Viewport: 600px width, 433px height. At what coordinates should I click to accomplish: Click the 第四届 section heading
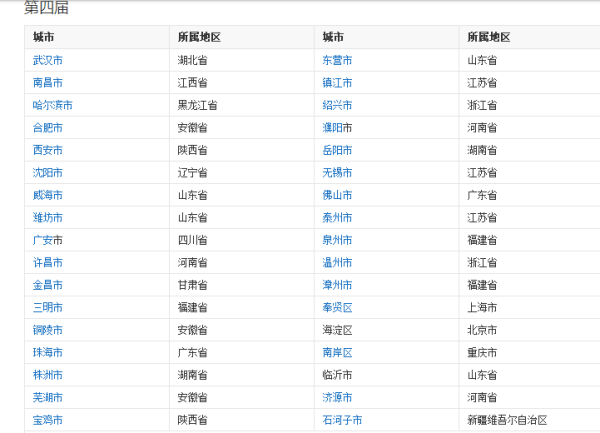(46, 8)
